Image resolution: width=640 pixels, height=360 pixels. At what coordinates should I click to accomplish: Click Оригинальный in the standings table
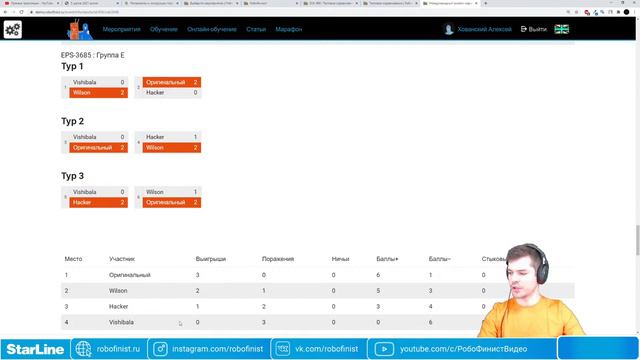130,275
